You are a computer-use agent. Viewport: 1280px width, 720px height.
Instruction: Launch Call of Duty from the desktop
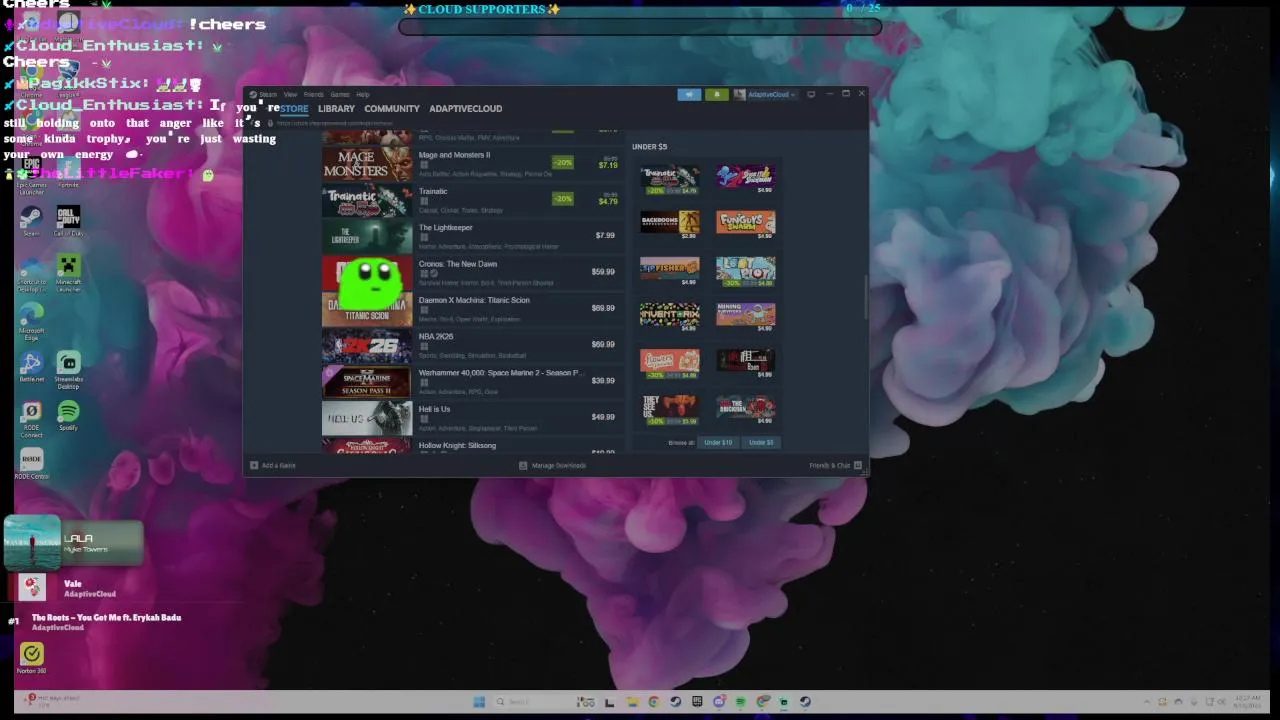click(68, 219)
